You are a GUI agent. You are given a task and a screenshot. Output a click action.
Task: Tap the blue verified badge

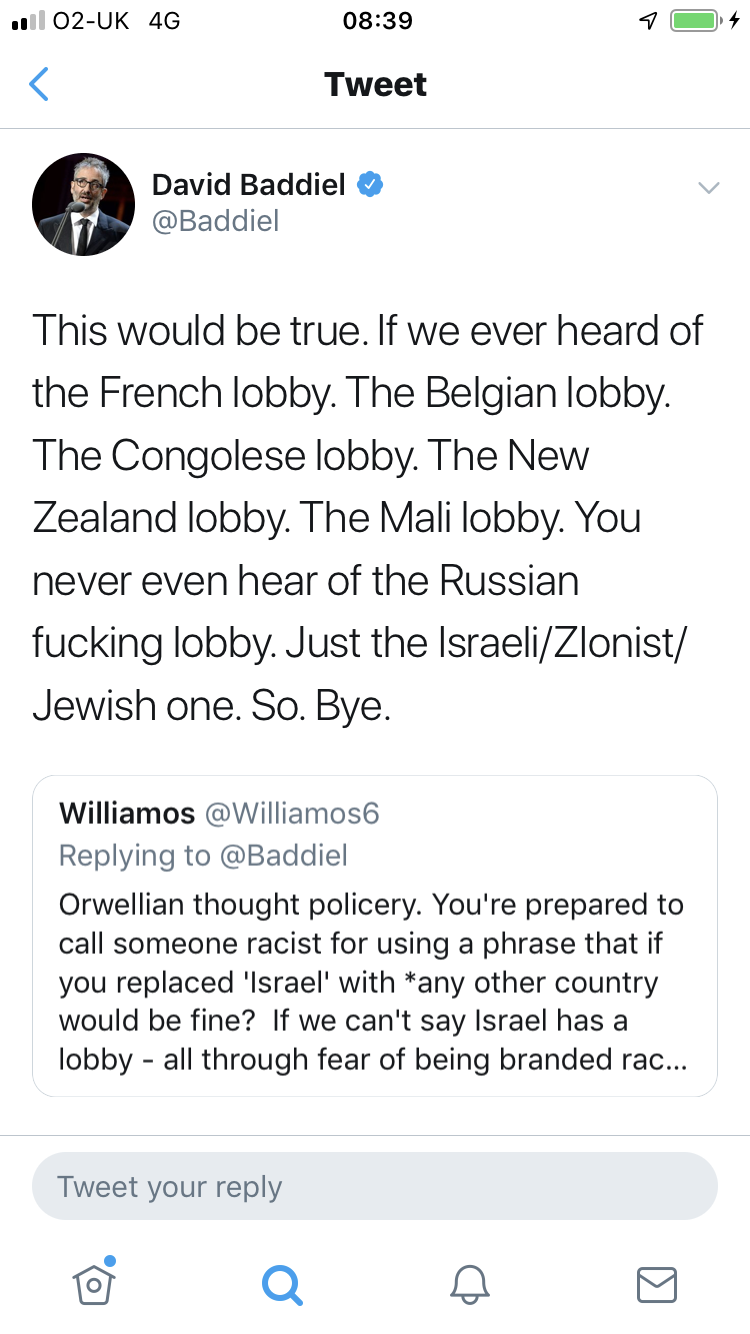(x=371, y=185)
